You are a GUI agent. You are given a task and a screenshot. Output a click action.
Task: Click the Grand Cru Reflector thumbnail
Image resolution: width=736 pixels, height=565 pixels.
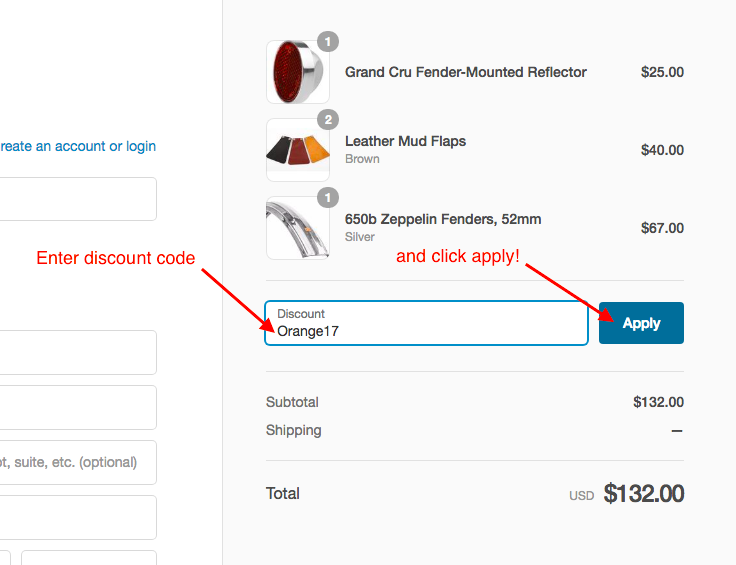[297, 72]
